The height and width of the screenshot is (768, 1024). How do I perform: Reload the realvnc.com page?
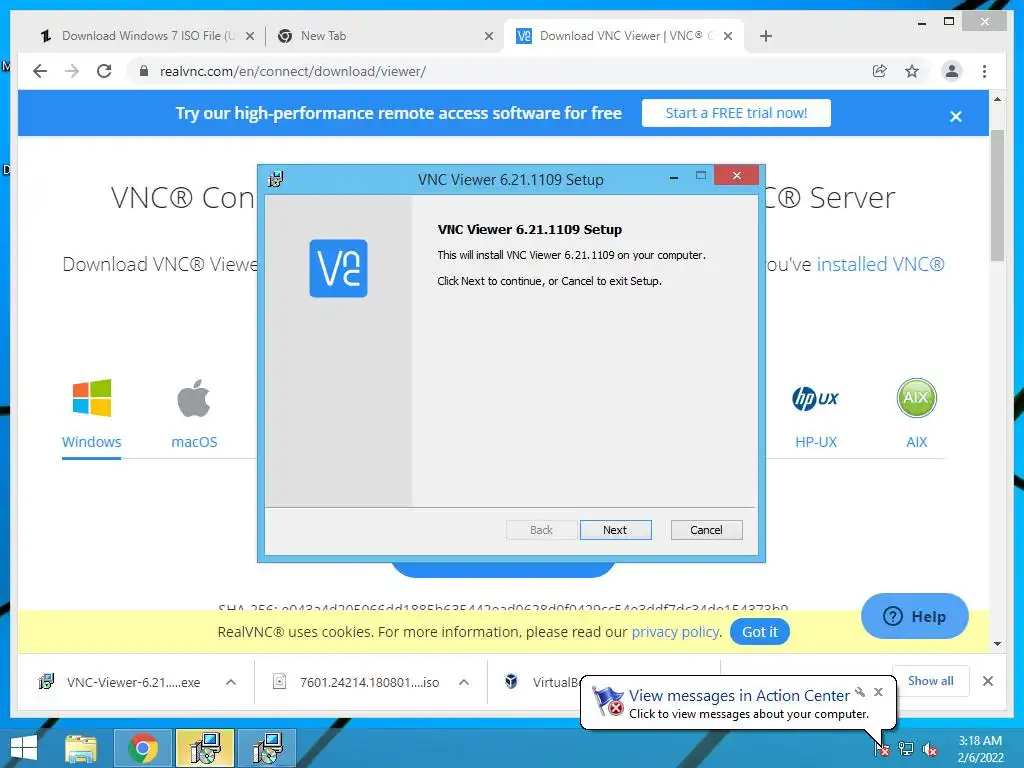[x=104, y=71]
